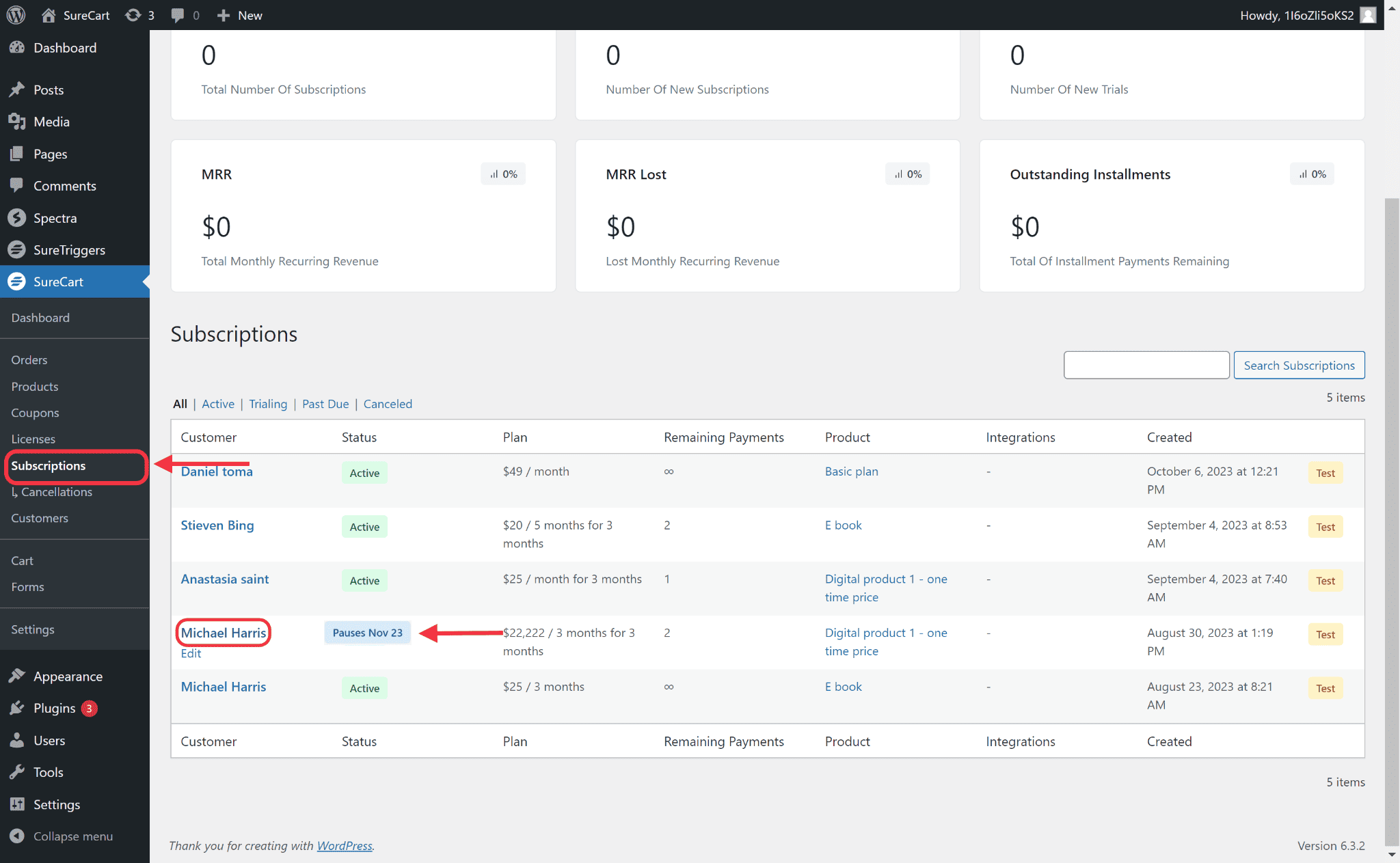Click the Collapse menu arrow icon
1400x863 pixels.
(x=17, y=836)
